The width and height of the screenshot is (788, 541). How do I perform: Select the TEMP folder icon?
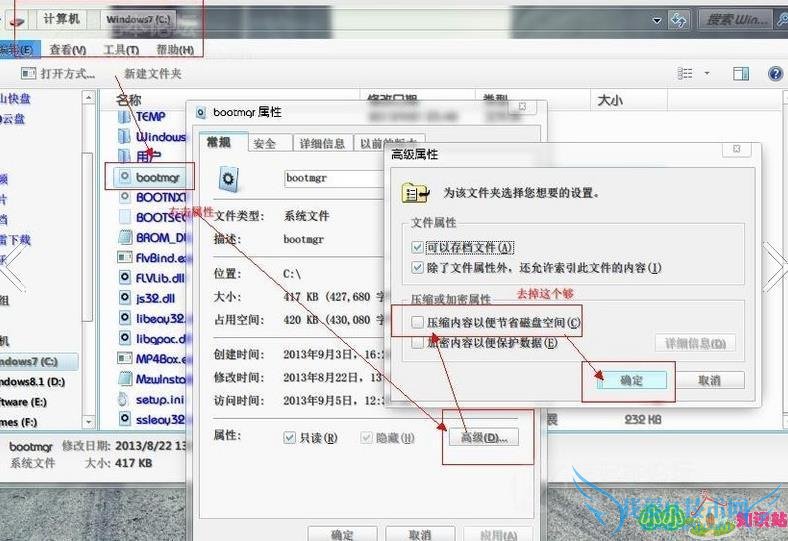pos(124,117)
